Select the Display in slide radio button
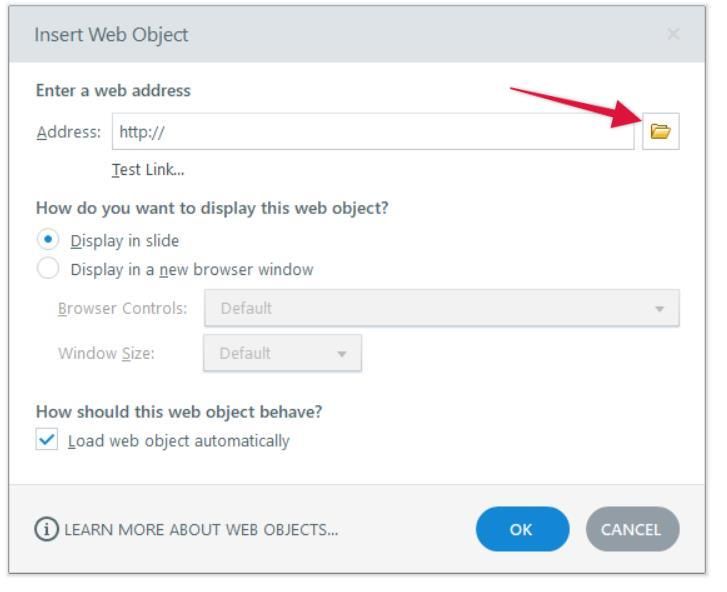This screenshot has width=727, height=592. [47, 240]
